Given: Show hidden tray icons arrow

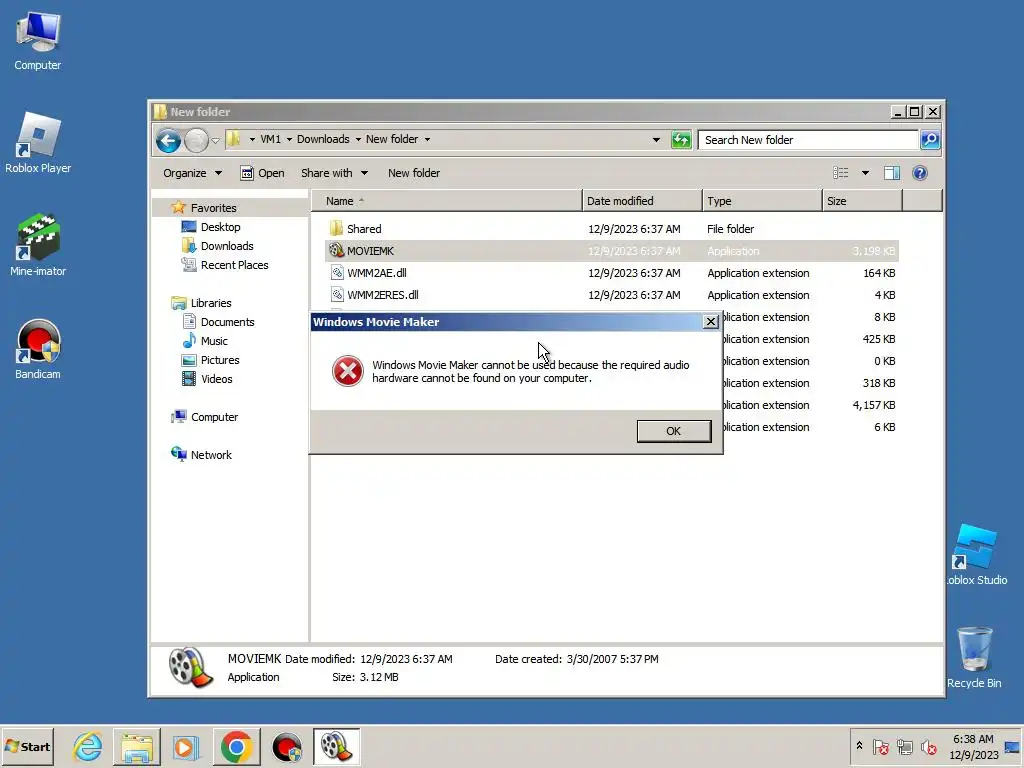Looking at the screenshot, I should pos(859,746).
